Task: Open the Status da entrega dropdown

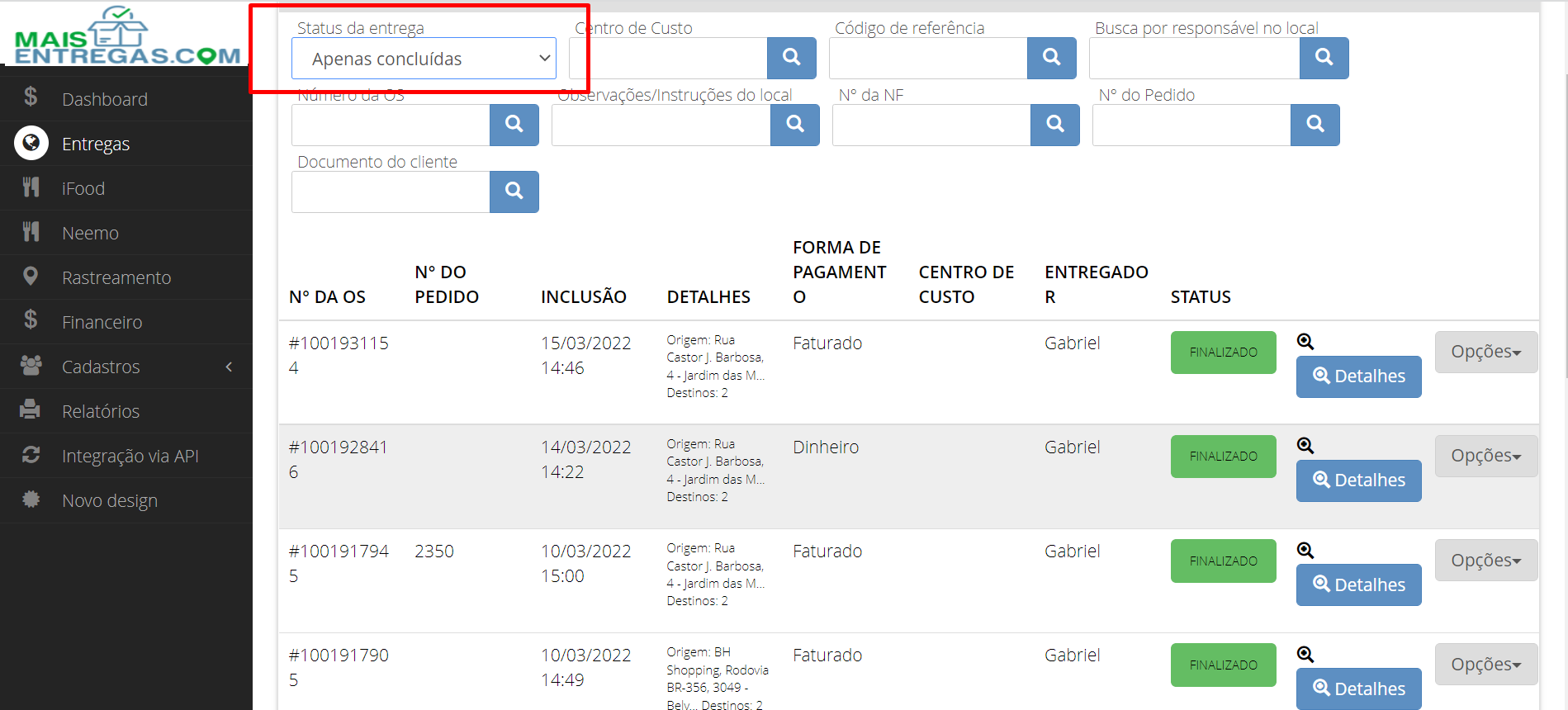Action: pos(424,59)
